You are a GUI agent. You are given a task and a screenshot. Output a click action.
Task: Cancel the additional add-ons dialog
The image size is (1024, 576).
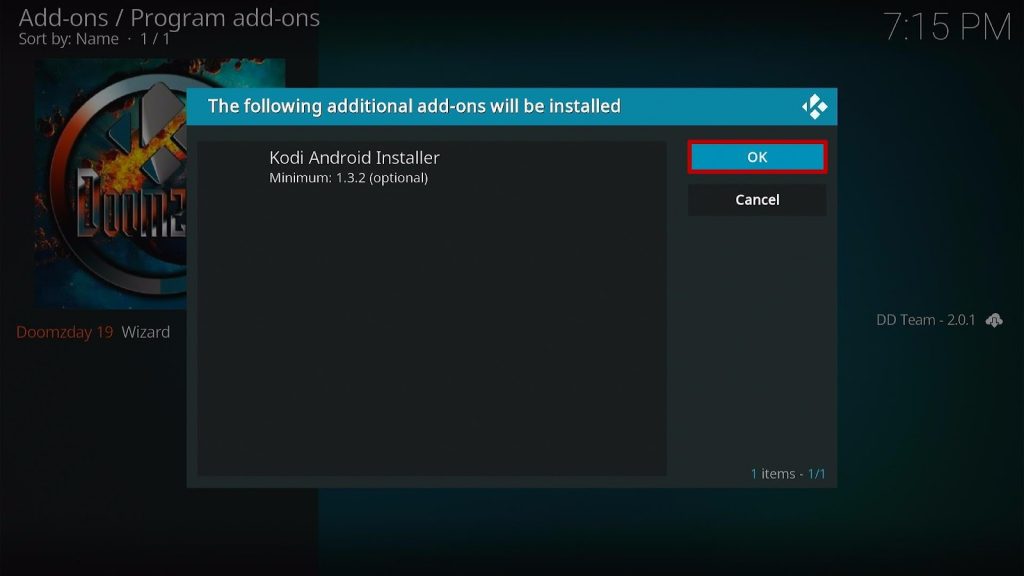pyautogui.click(x=757, y=200)
